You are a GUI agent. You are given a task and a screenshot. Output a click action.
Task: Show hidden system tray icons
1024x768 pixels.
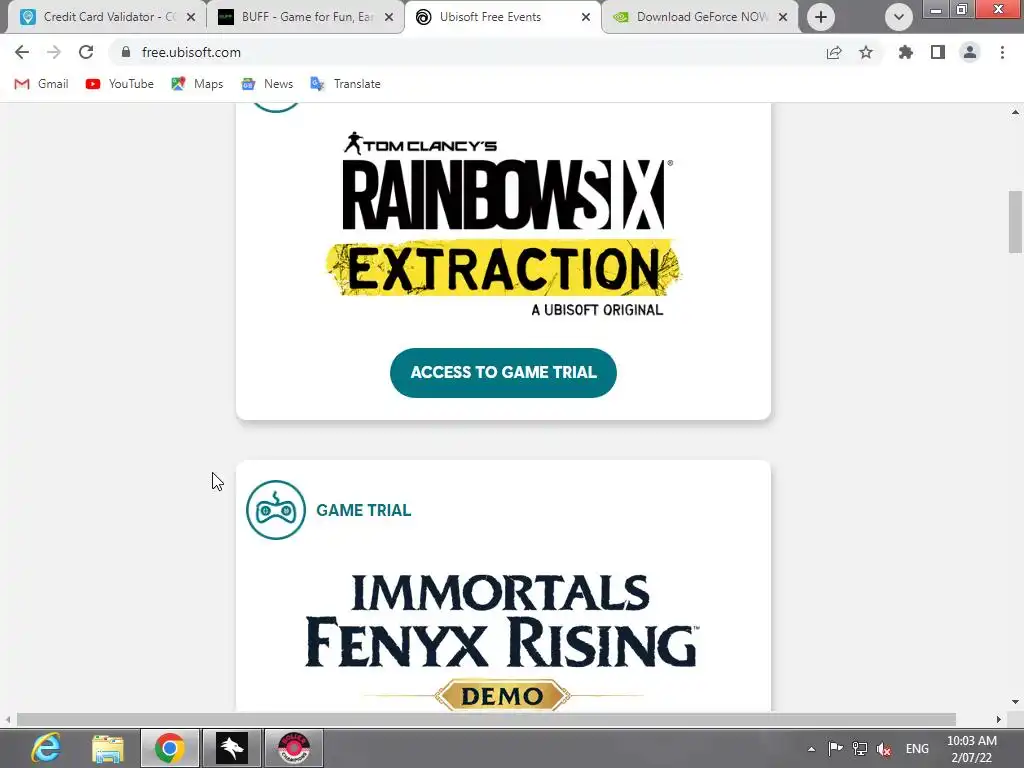point(811,749)
